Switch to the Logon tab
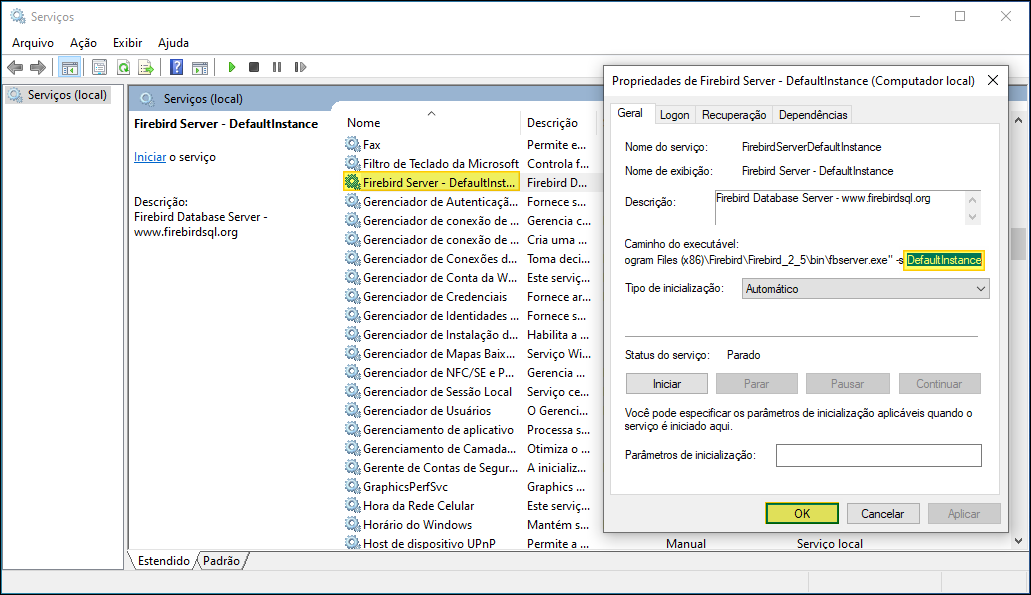 pos(675,115)
